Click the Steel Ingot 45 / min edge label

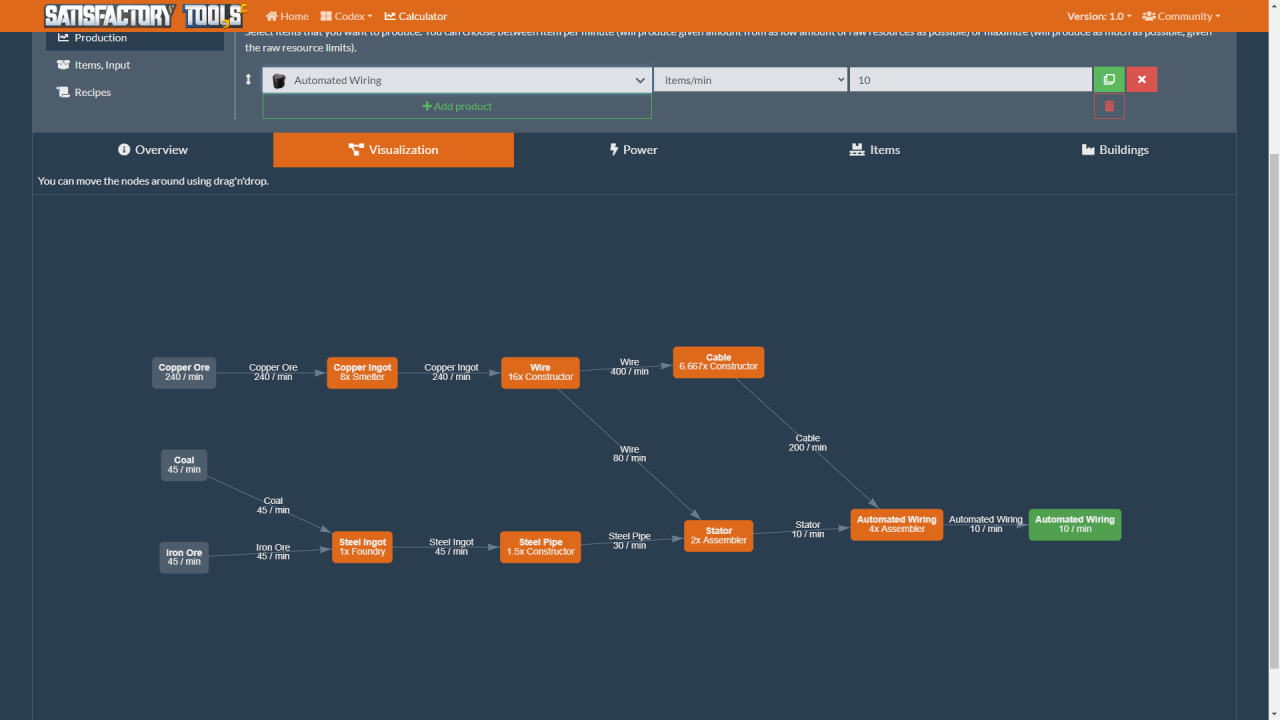pos(451,547)
